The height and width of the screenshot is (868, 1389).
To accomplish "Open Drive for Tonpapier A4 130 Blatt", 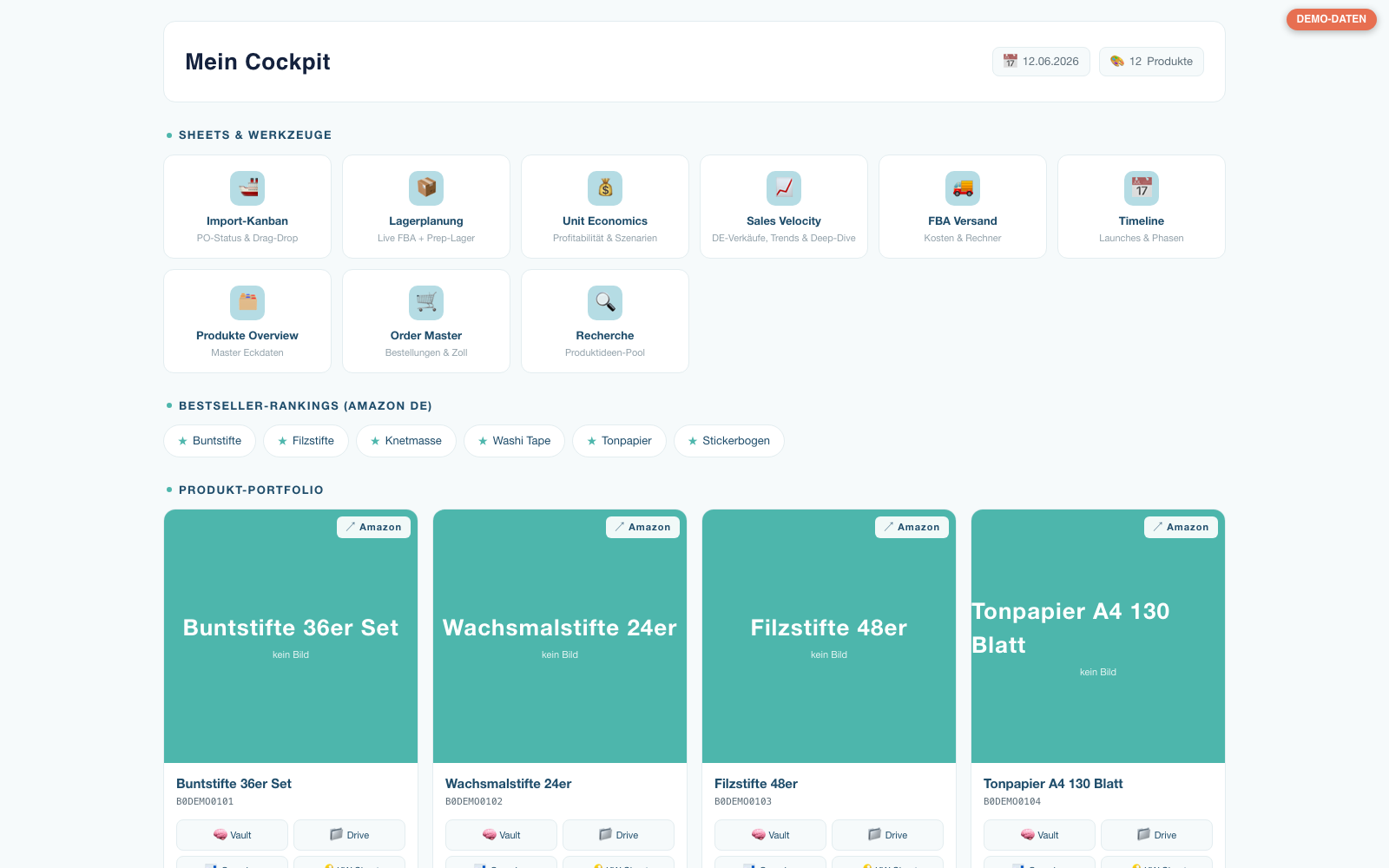I will coord(1156,835).
